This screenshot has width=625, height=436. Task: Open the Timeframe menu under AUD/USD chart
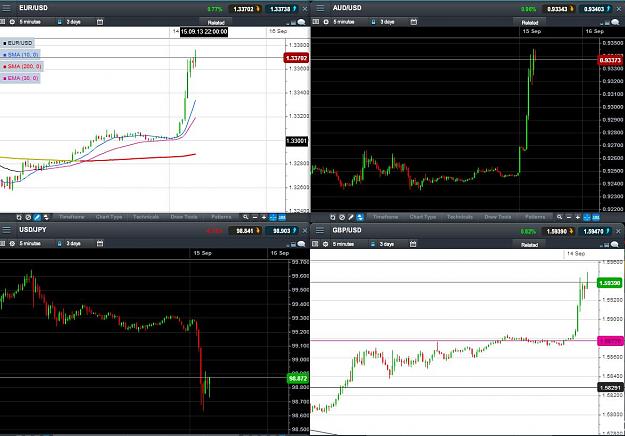pyautogui.click(x=385, y=217)
